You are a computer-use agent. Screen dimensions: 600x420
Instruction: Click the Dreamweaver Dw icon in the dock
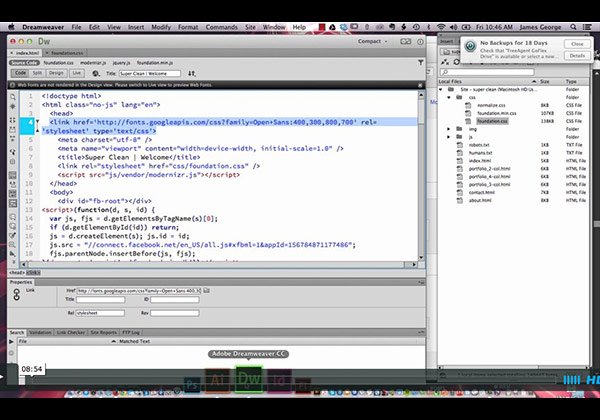(x=249, y=379)
